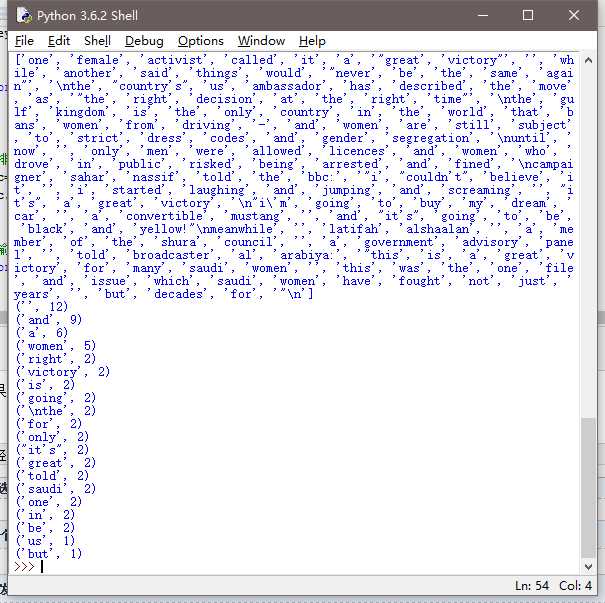The width and height of the screenshot is (605, 603).
Task: Click the output line ('great', 2)
Action: tap(56, 463)
